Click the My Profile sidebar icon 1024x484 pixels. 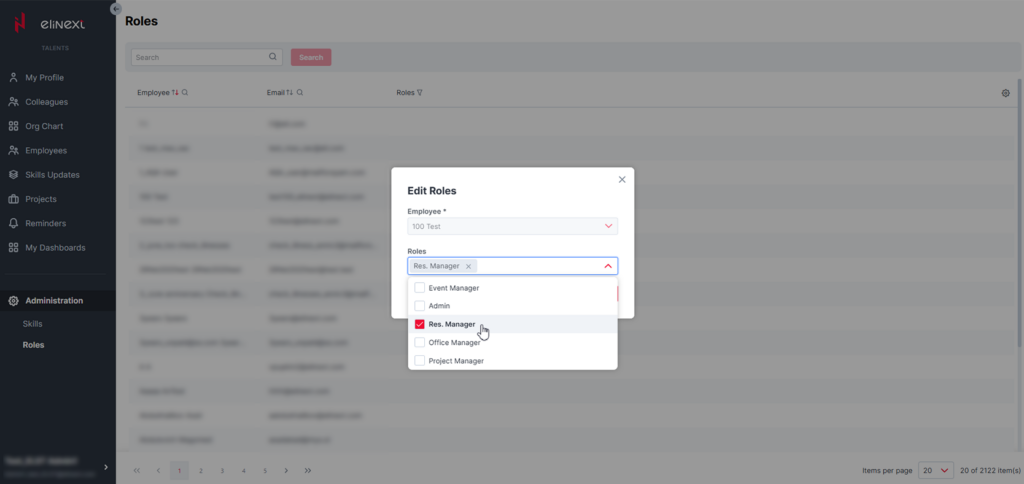point(13,78)
